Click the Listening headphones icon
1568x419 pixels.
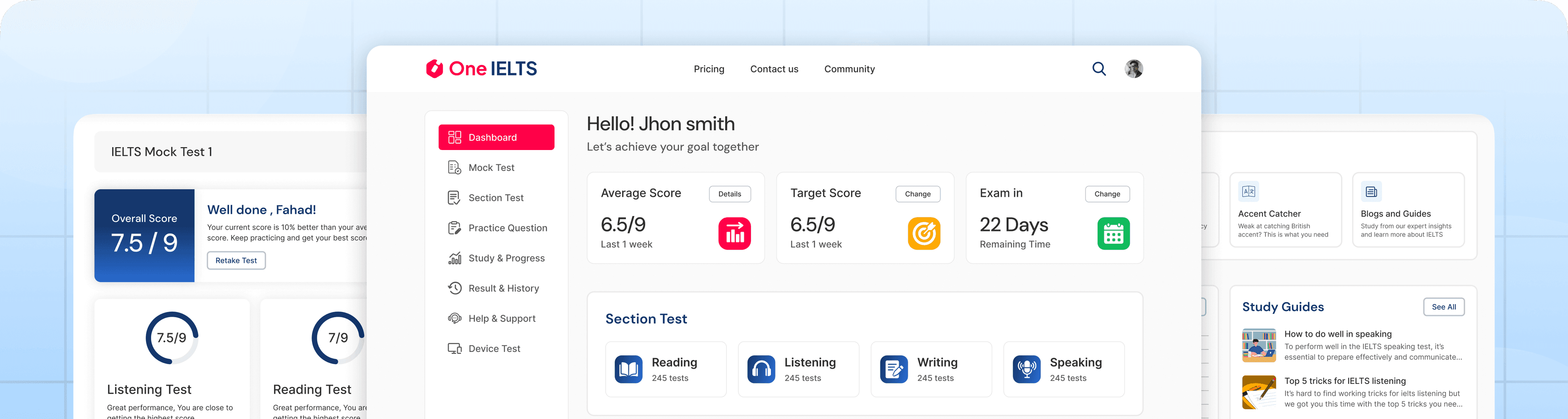pos(761,369)
